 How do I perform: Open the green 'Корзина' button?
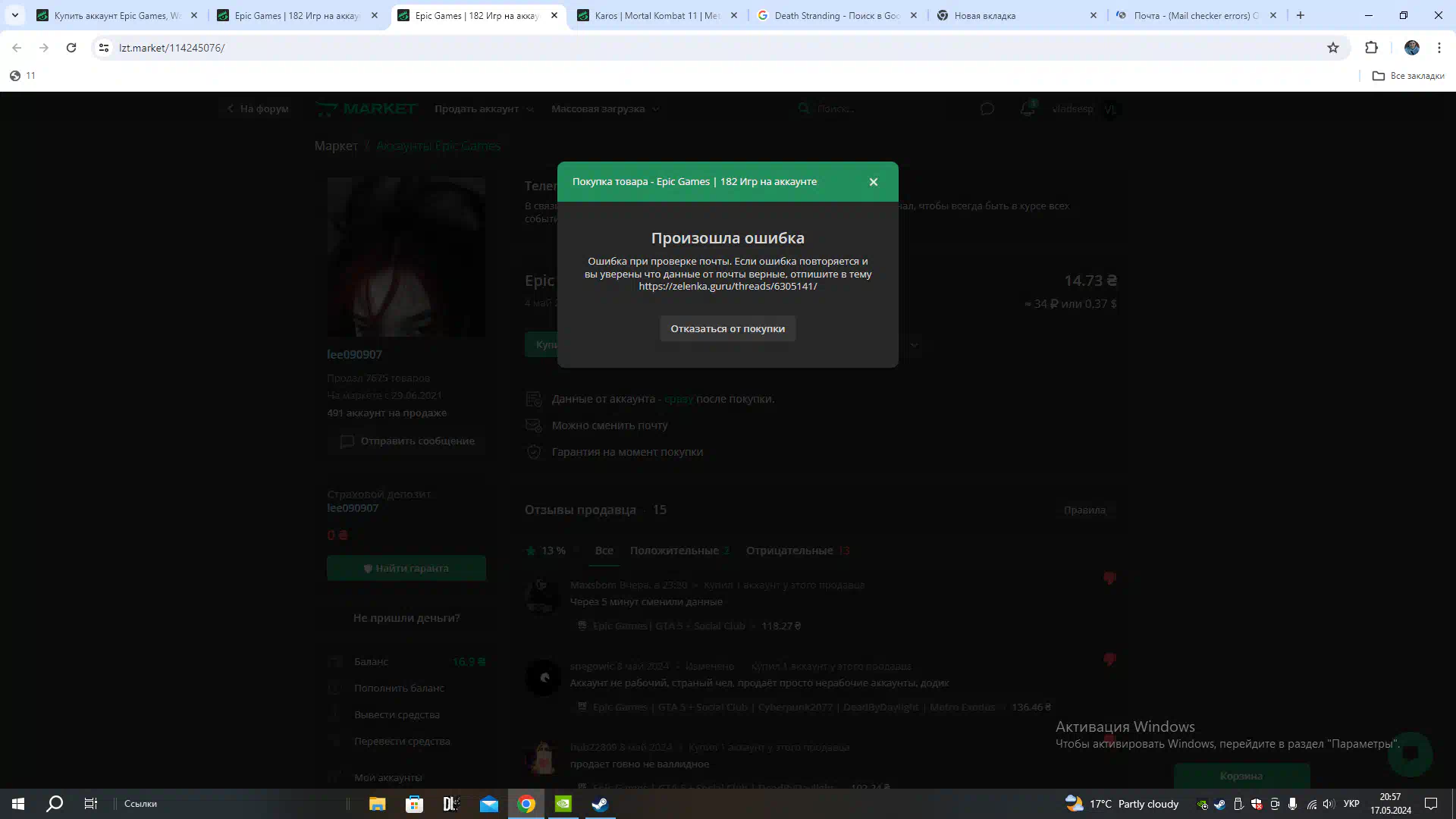click(x=1241, y=776)
